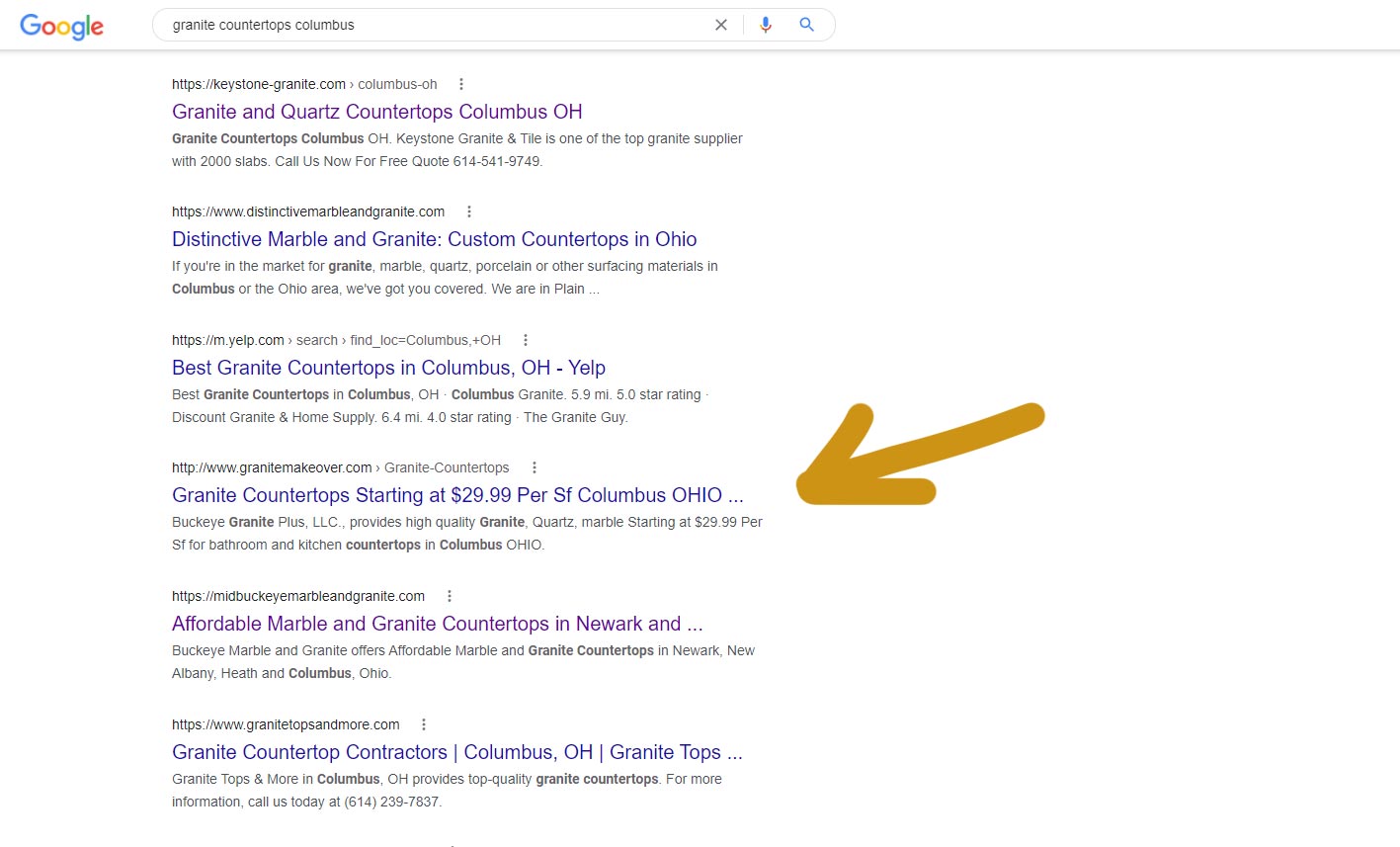Open Granite Countertops Starting at $29.99 link
Screen dimensions: 1400x847
point(457,495)
